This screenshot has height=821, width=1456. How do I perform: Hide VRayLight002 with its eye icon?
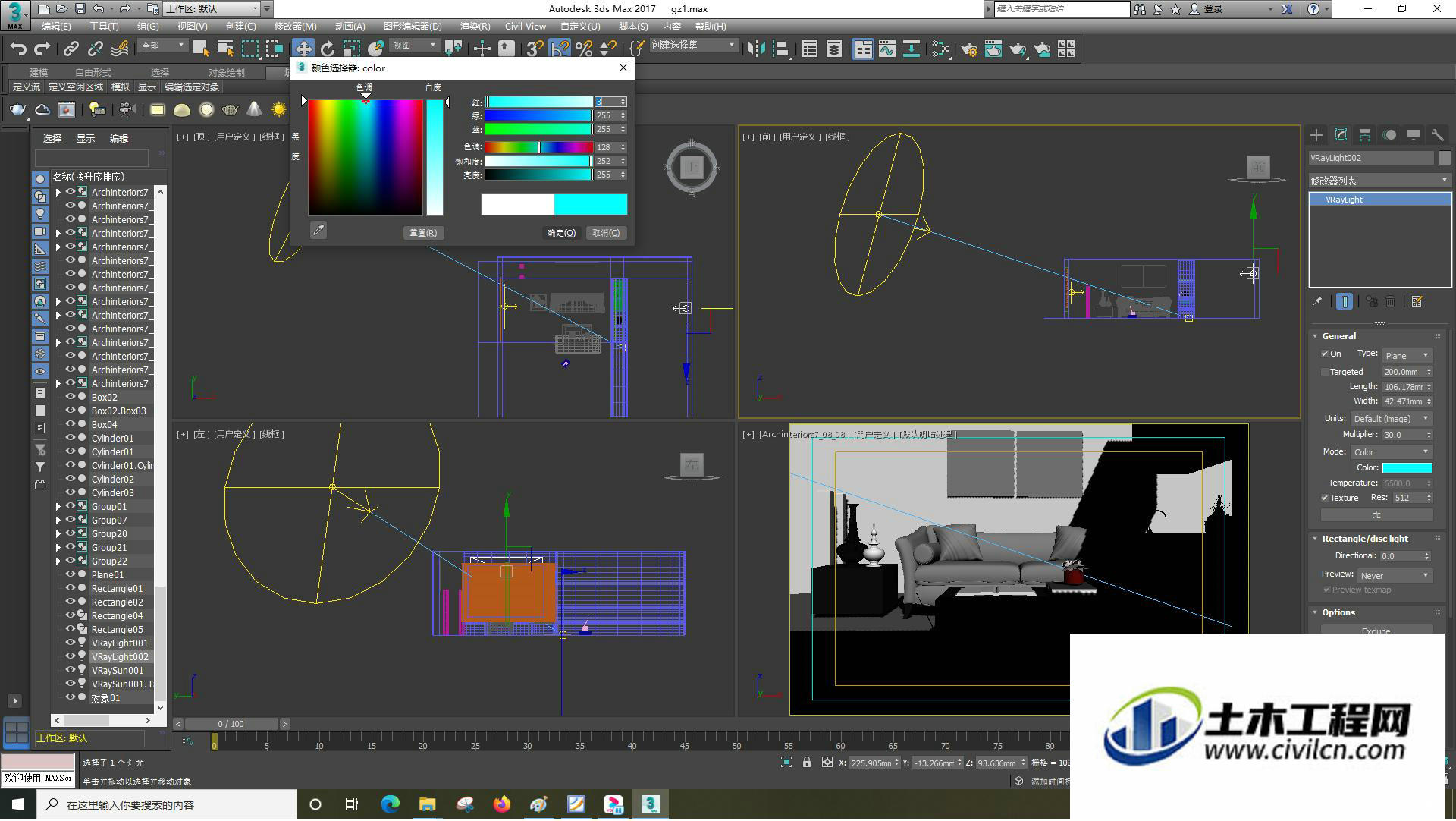[71, 656]
